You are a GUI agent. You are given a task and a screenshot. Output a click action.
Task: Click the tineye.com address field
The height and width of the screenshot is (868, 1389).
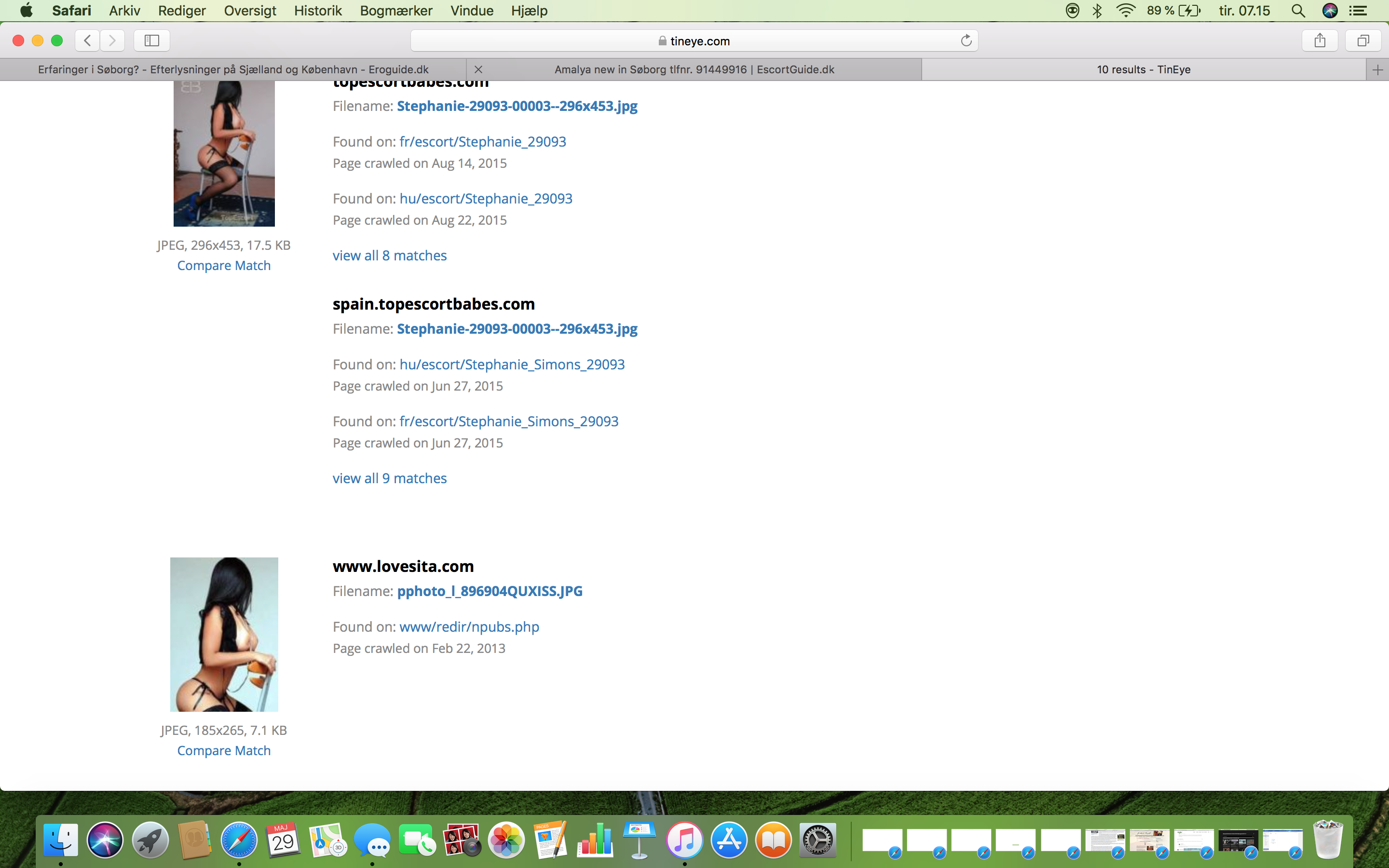coord(694,40)
